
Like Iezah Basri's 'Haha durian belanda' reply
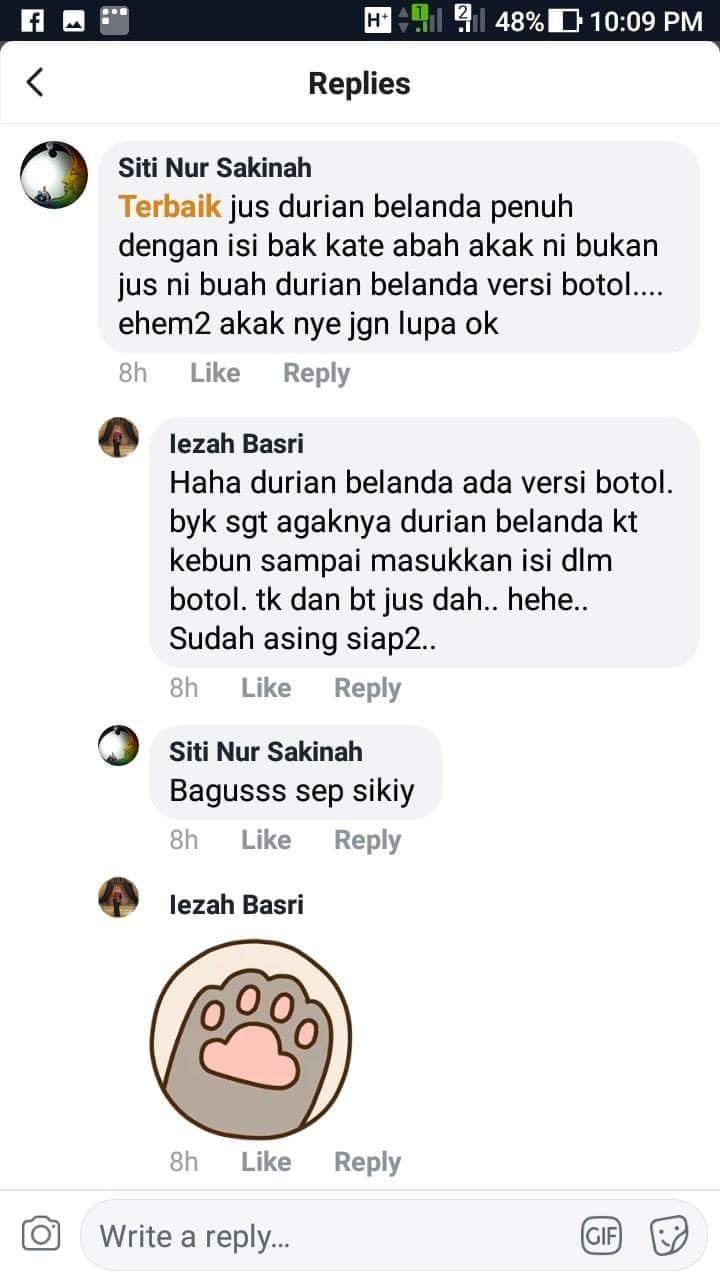pyautogui.click(x=266, y=688)
